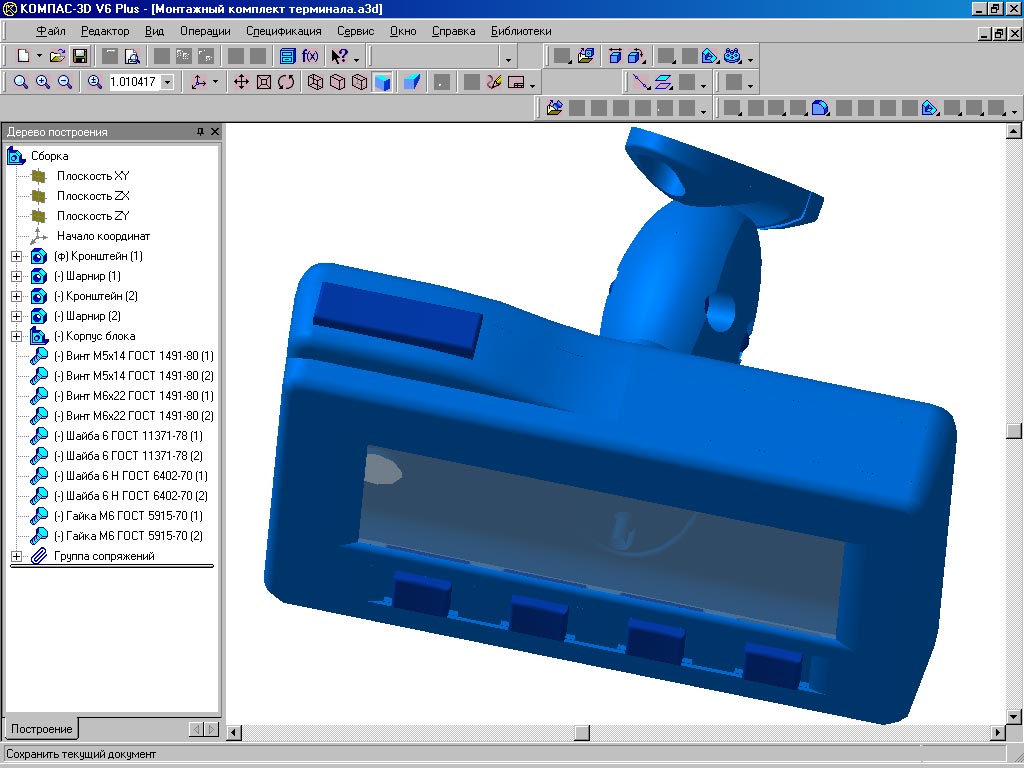
Task: Click the Save document toolbar icon
Action: tap(79, 56)
